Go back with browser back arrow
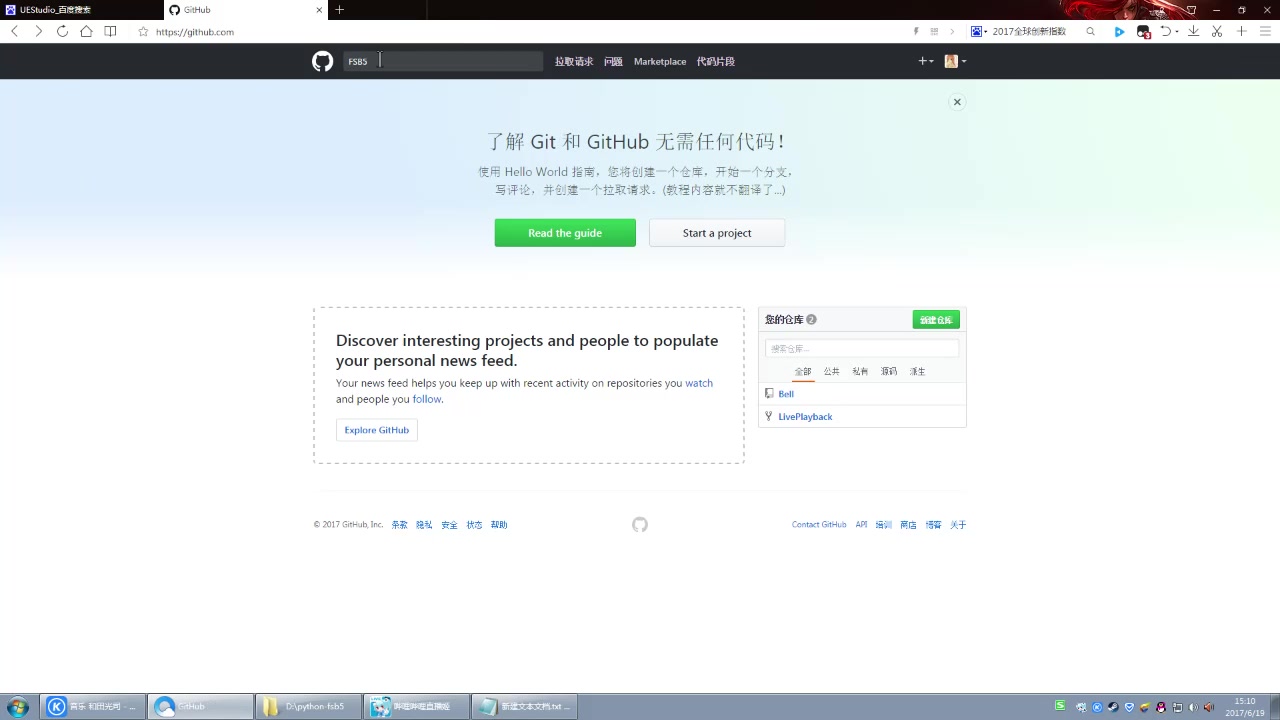The width and height of the screenshot is (1280, 720). point(15,31)
